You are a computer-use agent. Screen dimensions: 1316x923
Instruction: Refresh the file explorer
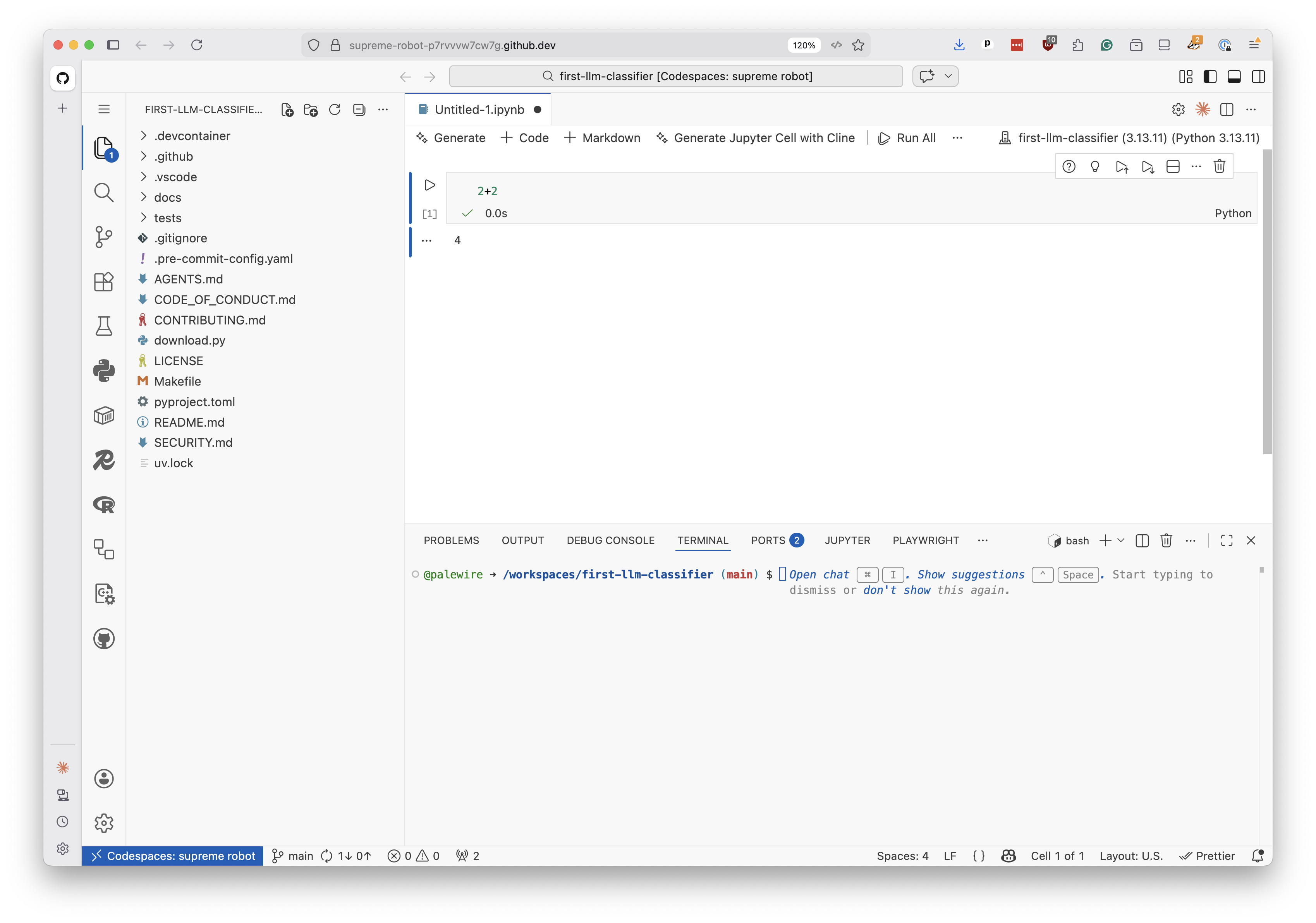point(335,110)
